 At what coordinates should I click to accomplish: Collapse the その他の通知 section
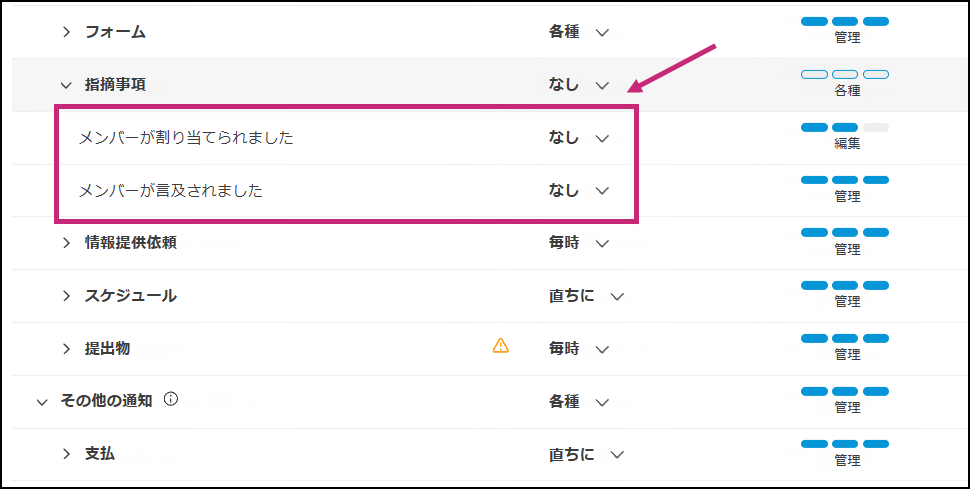[x=41, y=402]
